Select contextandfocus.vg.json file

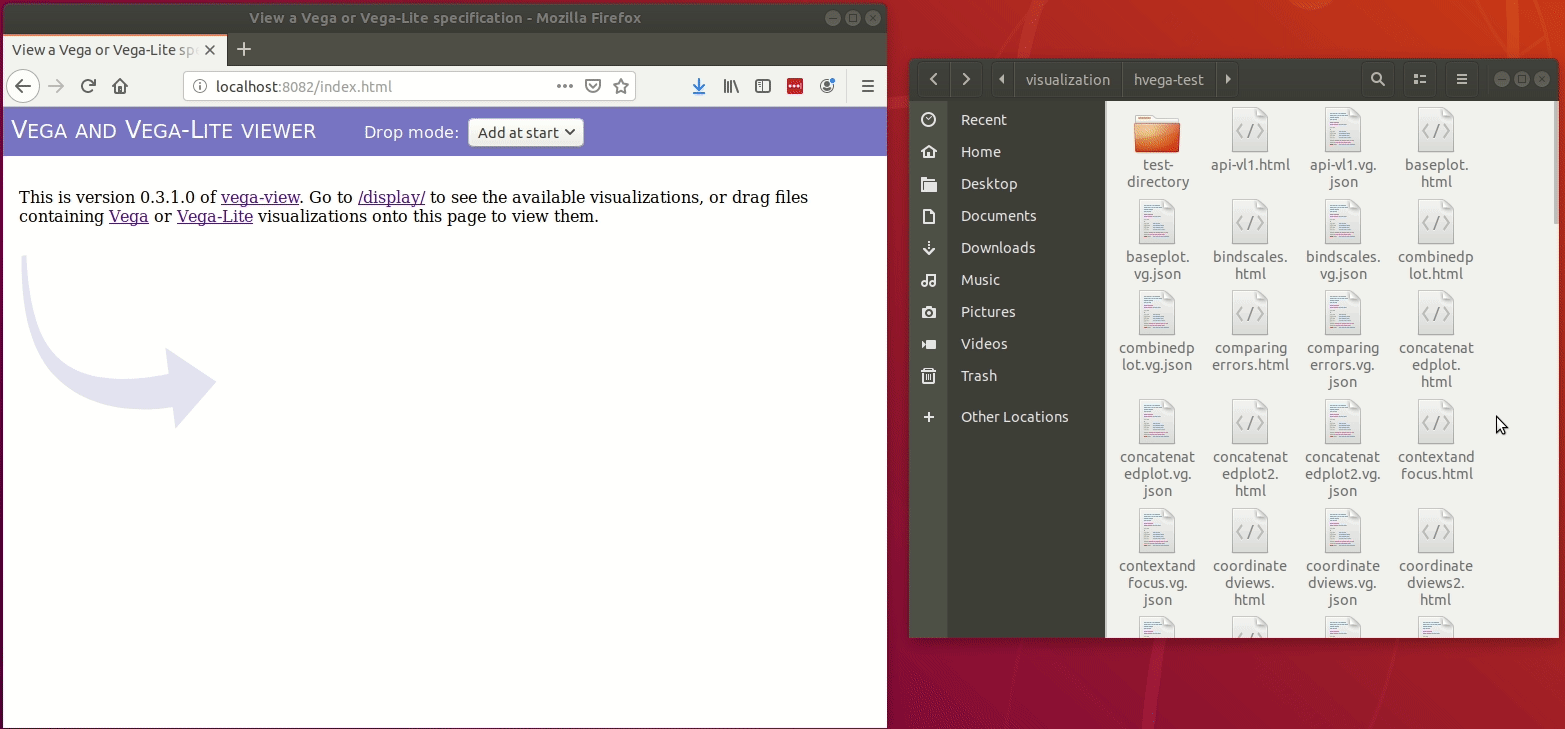[x=1157, y=558]
